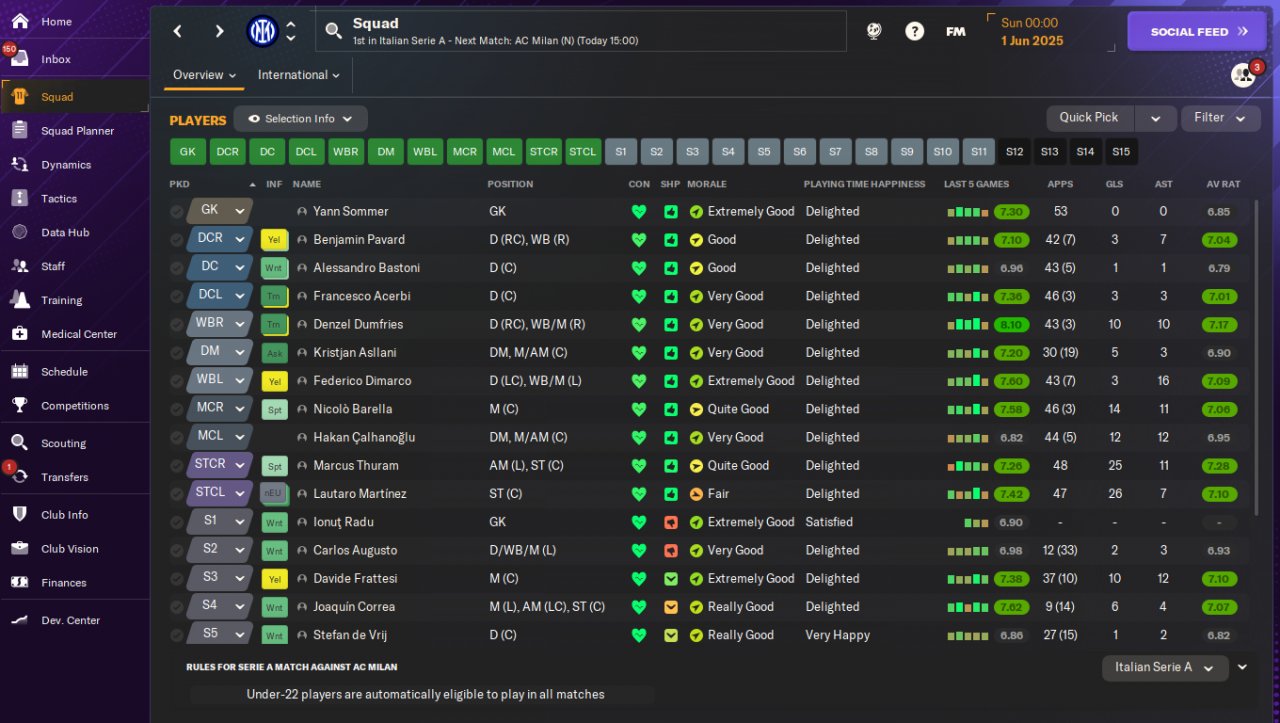This screenshot has height=723, width=1280.
Task: Go forward with the right arrow
Action: tap(219, 31)
